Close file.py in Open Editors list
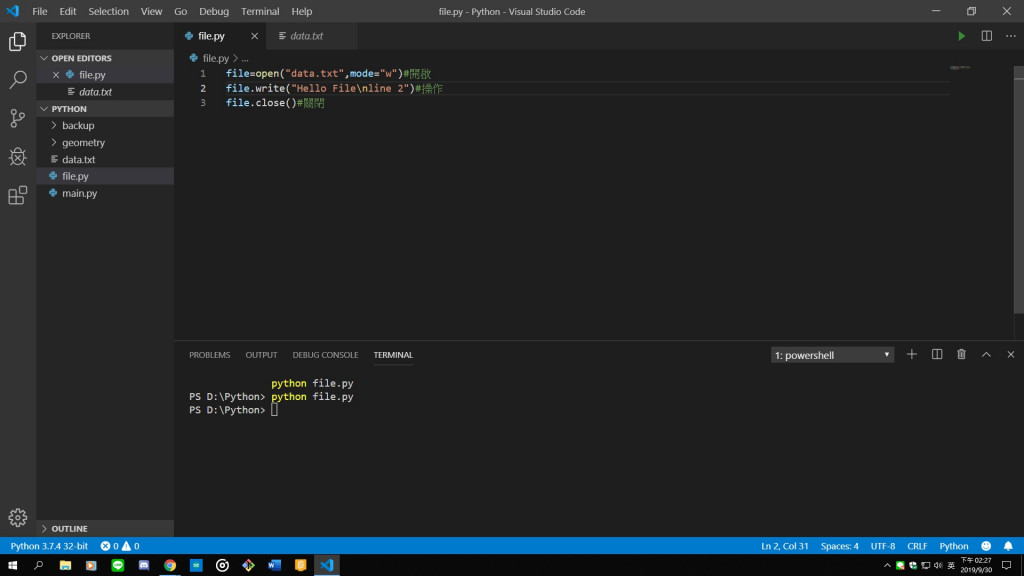Viewport: 1024px width, 576px height. [x=56, y=74]
